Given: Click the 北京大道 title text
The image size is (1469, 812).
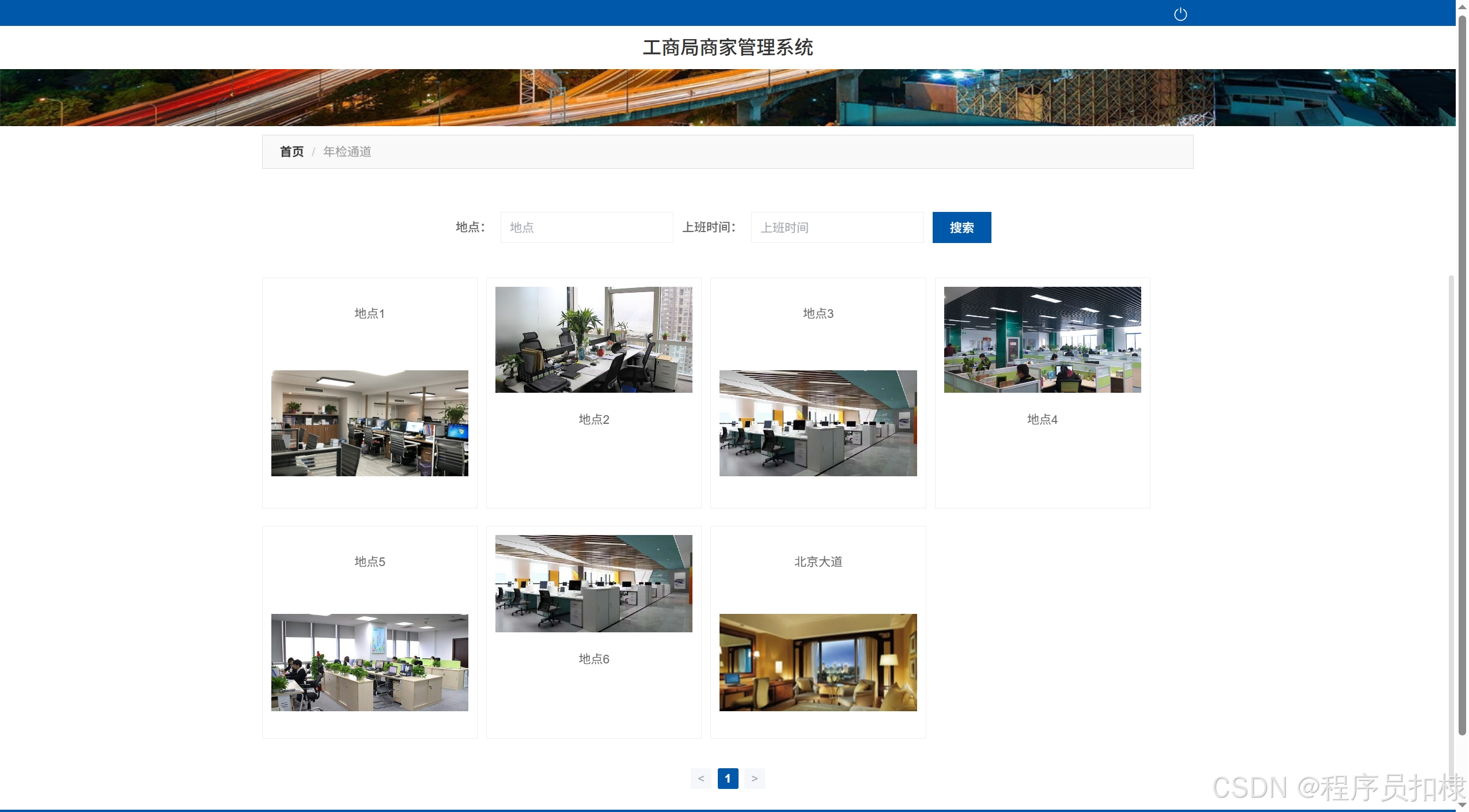Looking at the screenshot, I should tap(817, 561).
